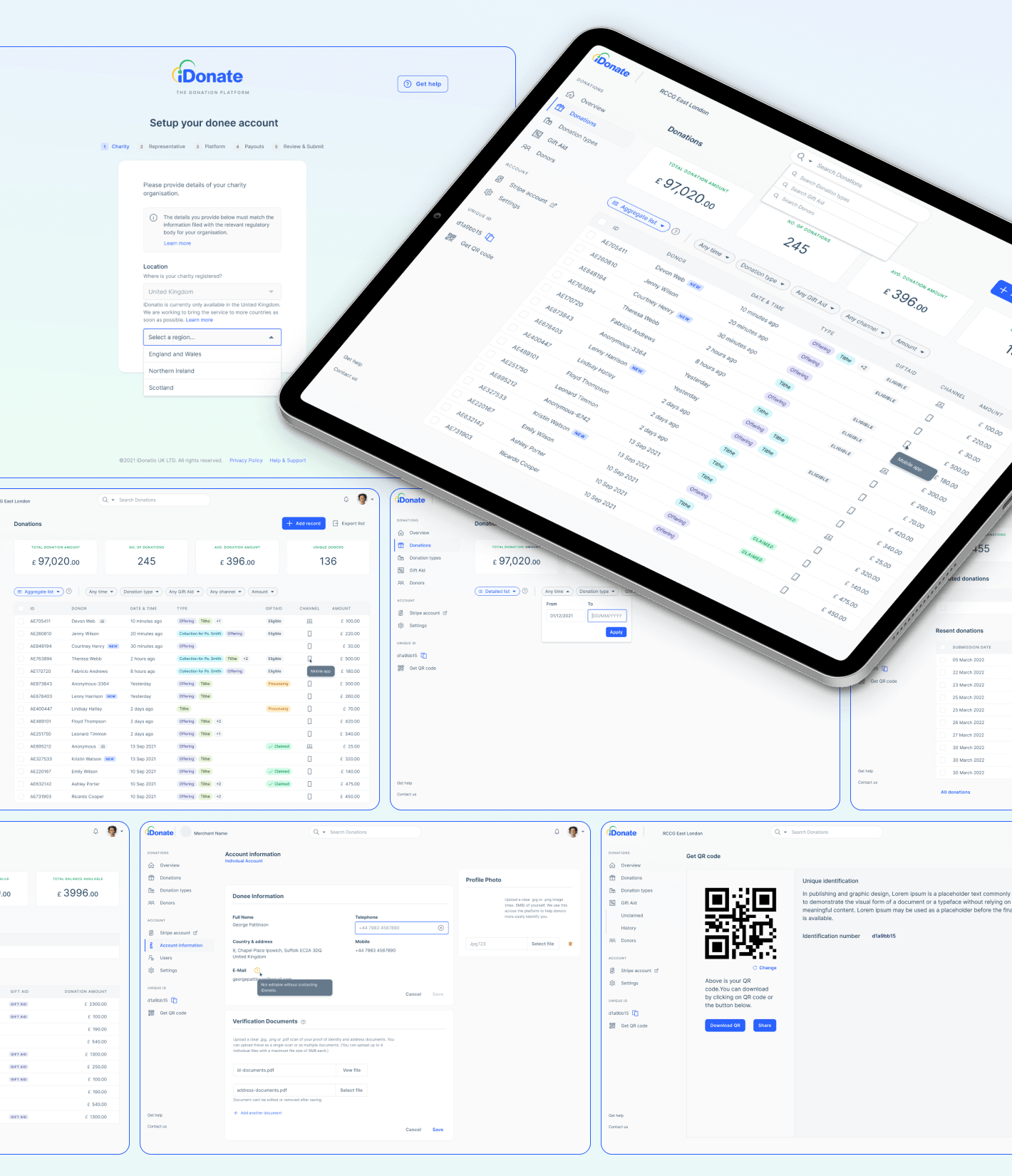Open the Any time filter in the Donations list panel
The width and height of the screenshot is (1012, 1176).
[x=101, y=592]
